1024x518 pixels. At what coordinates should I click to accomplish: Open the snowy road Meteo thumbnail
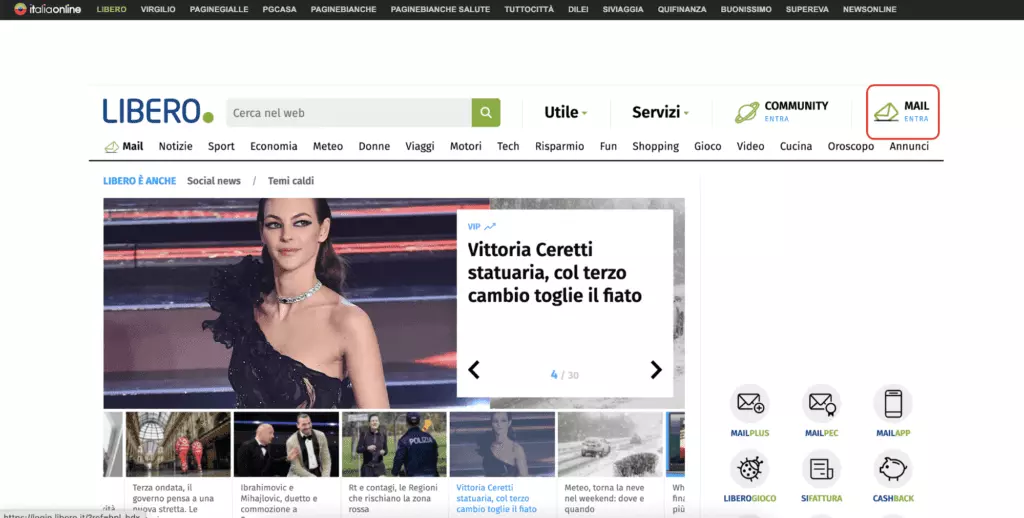tap(610, 444)
